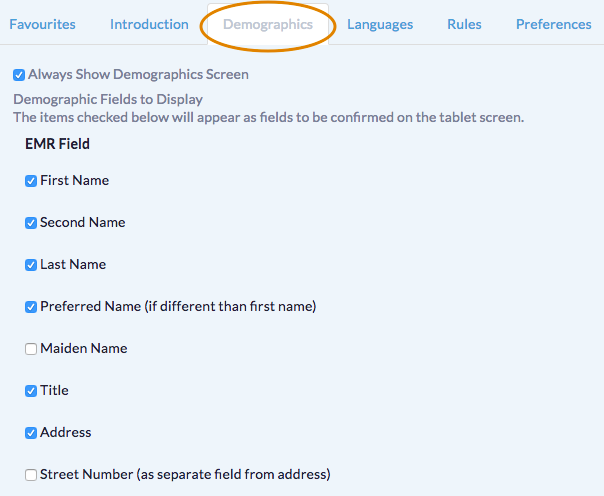Tick the Street Number checkbox
This screenshot has width=604, height=496.
pos(31,475)
